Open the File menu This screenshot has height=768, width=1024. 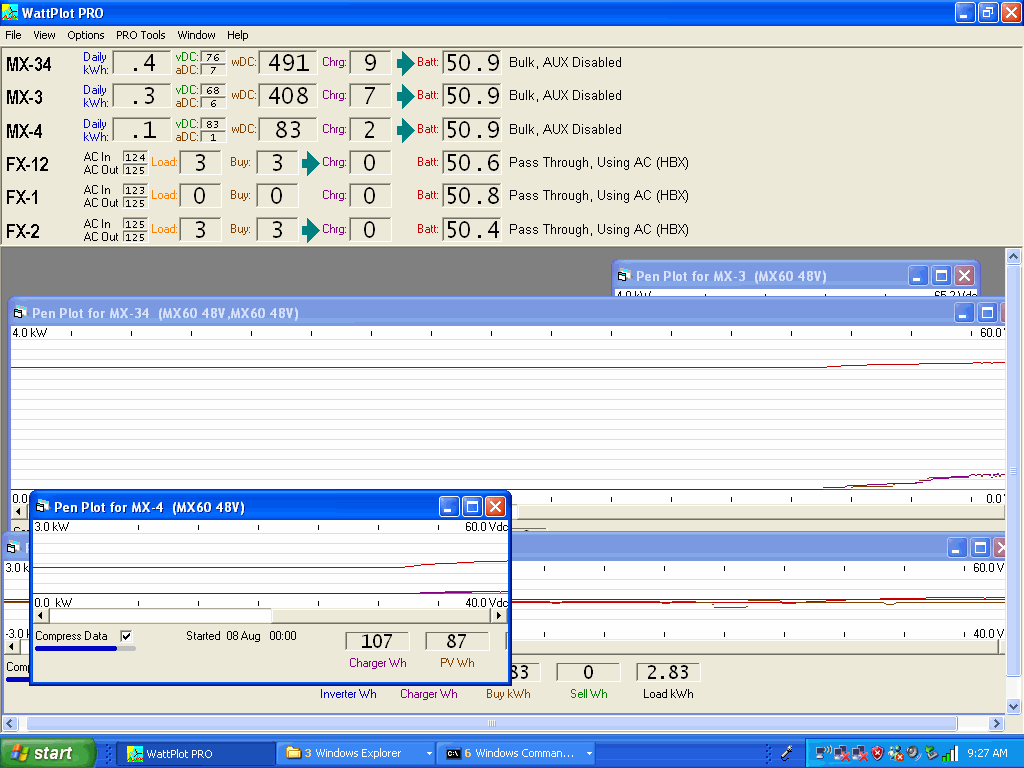(13, 35)
